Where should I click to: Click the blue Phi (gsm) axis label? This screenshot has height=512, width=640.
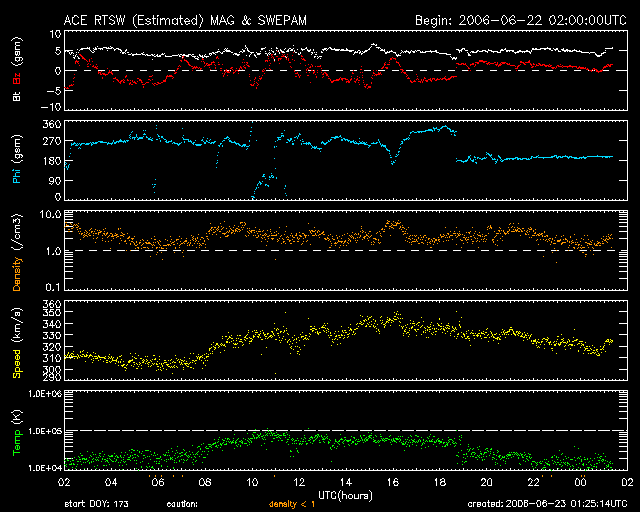coord(17,164)
